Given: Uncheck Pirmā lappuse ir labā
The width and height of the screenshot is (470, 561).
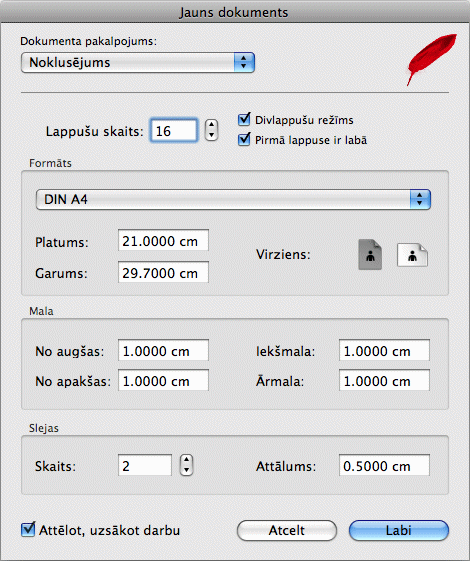Looking at the screenshot, I should pos(244,139).
